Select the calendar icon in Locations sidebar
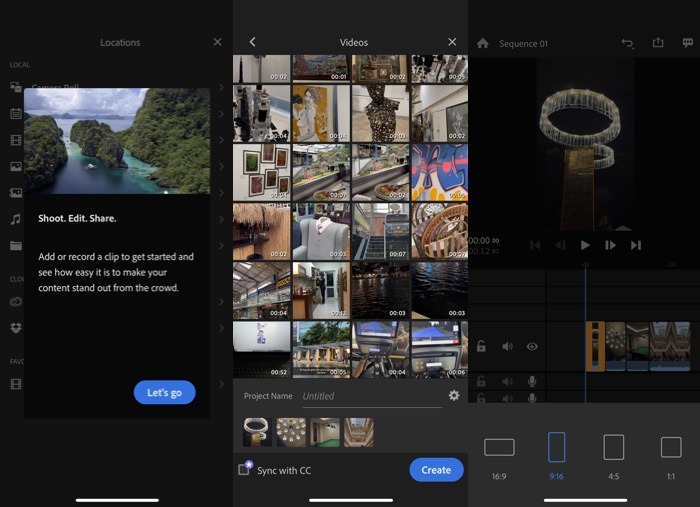Screen dimensions: 700x507 click(16, 113)
